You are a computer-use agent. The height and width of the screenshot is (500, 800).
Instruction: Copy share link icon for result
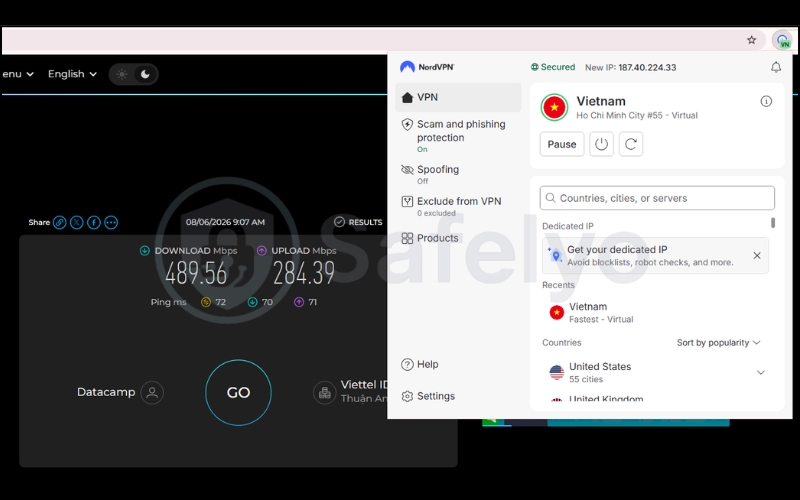[60, 222]
